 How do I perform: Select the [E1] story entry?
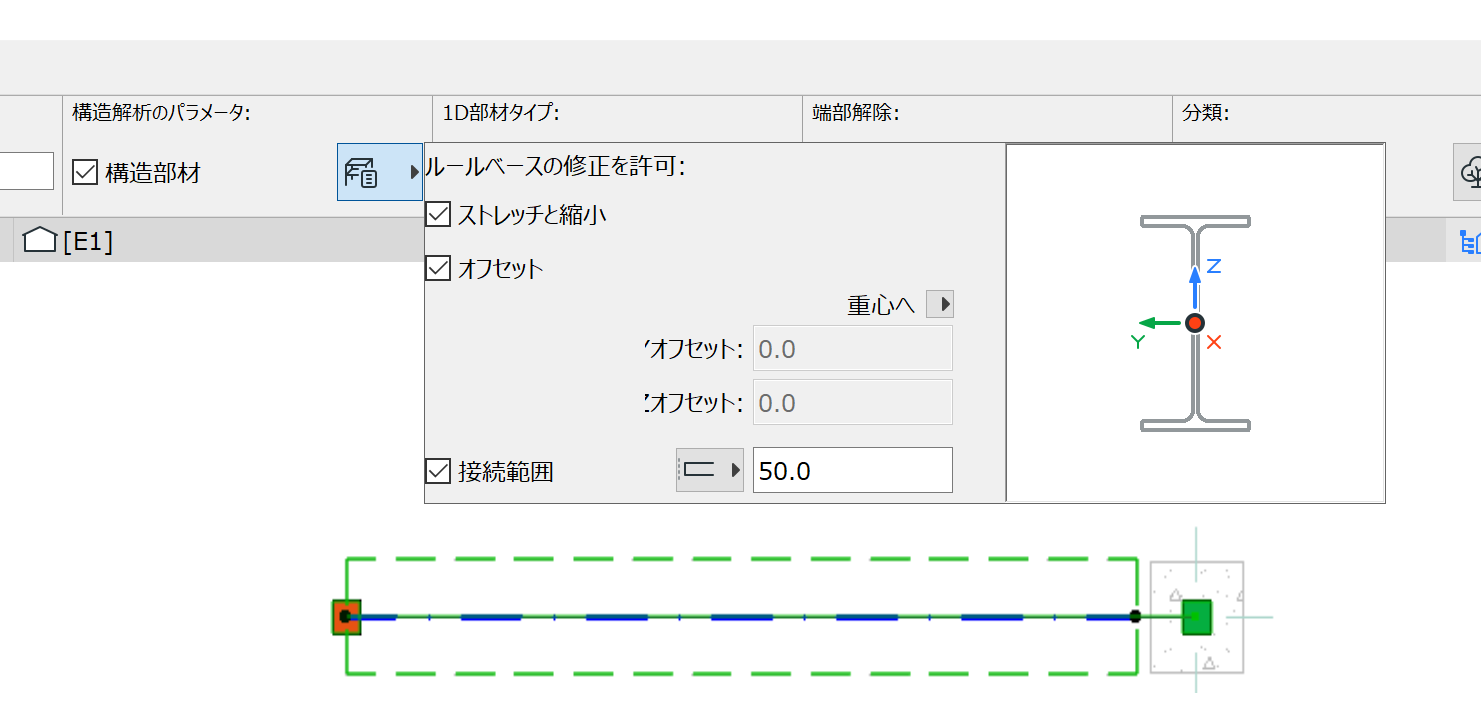click(x=85, y=239)
